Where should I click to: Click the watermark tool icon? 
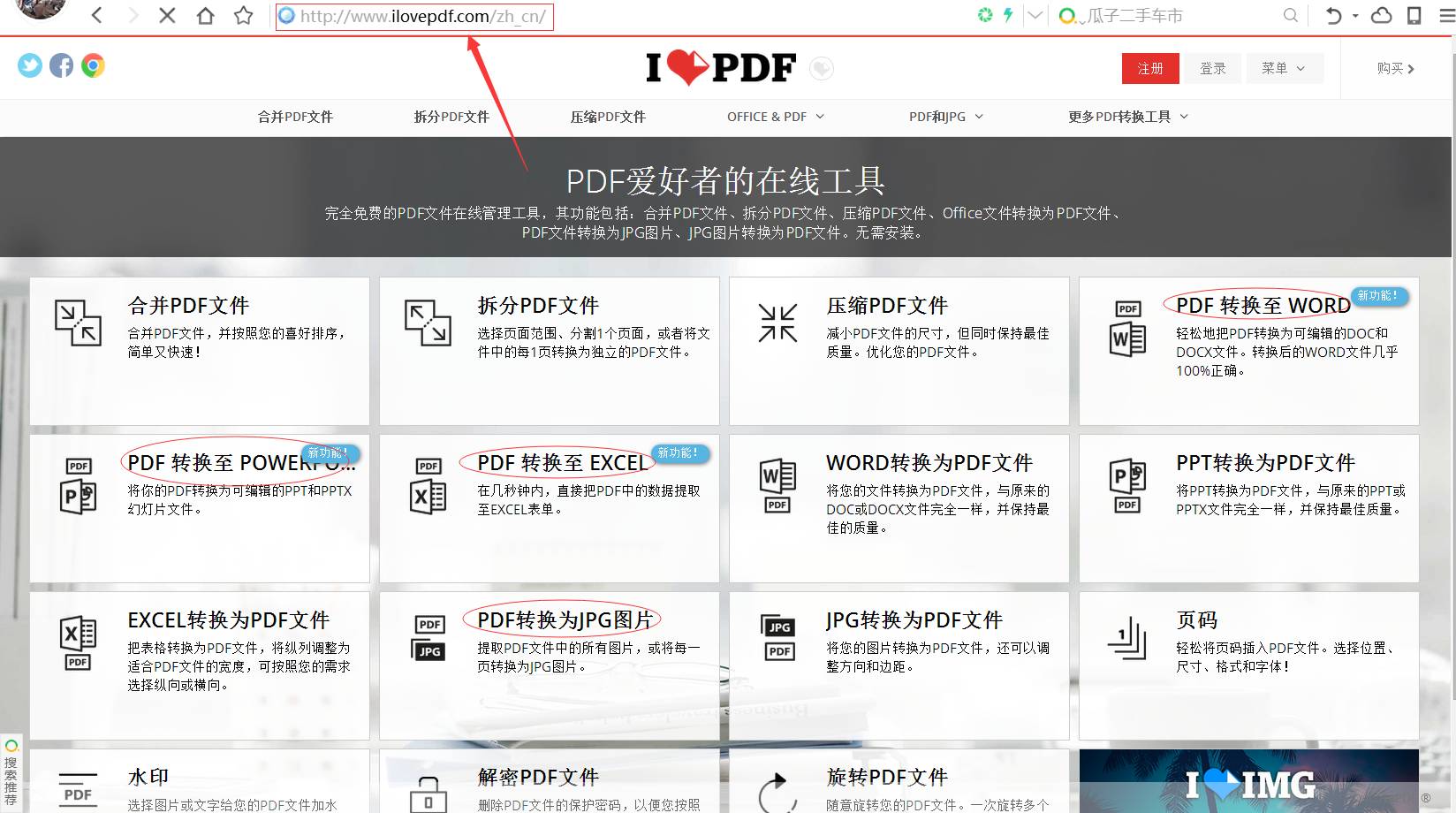click(78, 790)
